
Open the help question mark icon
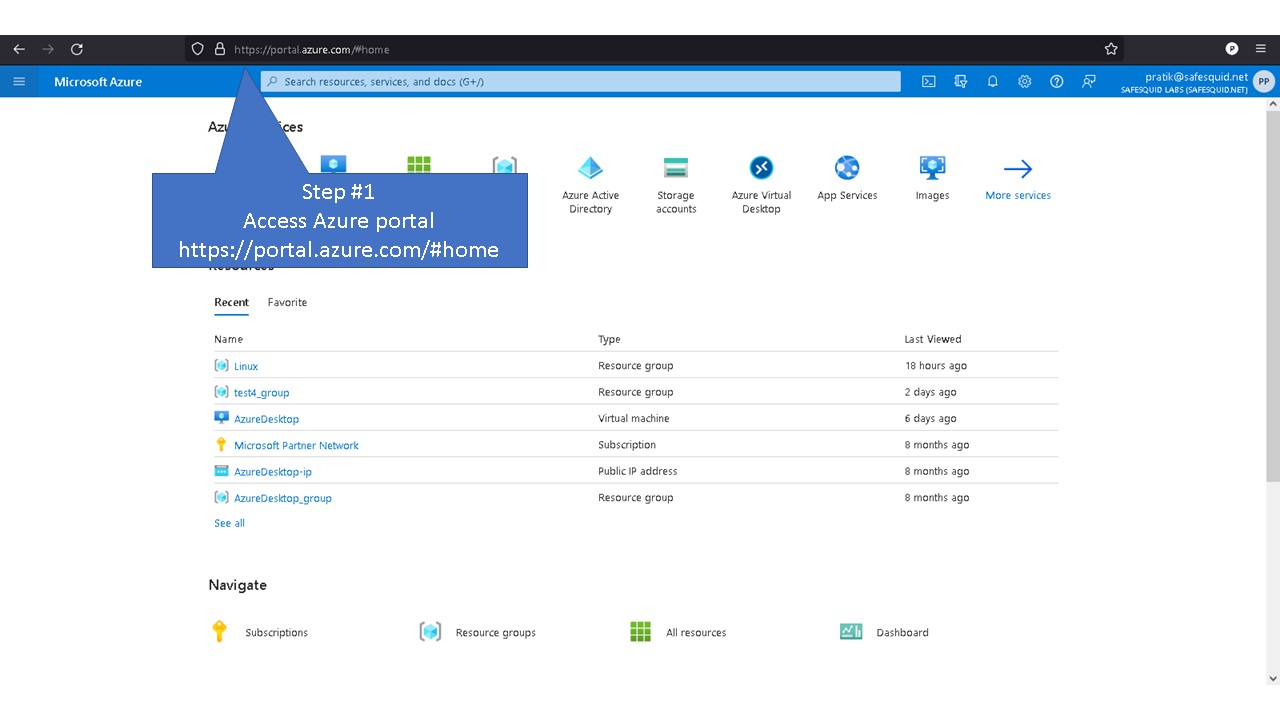pos(1057,82)
